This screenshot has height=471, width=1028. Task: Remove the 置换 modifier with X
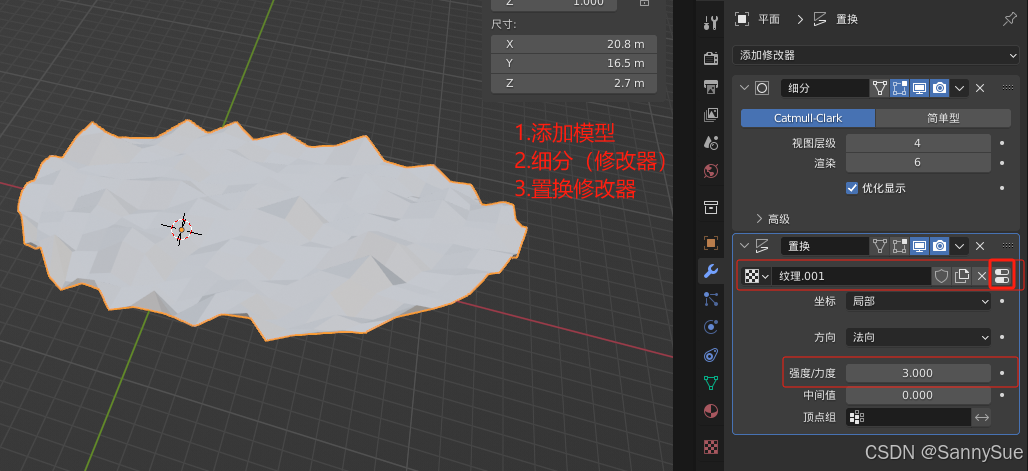[979, 246]
